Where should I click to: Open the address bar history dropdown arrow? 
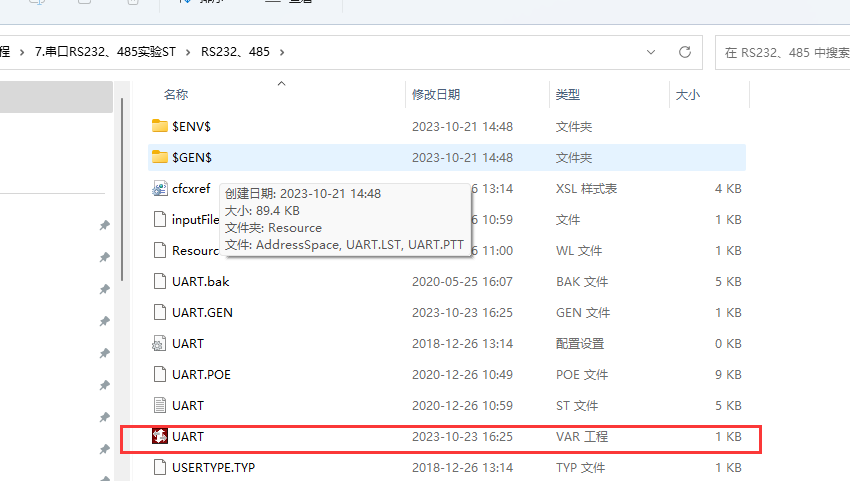(x=651, y=52)
